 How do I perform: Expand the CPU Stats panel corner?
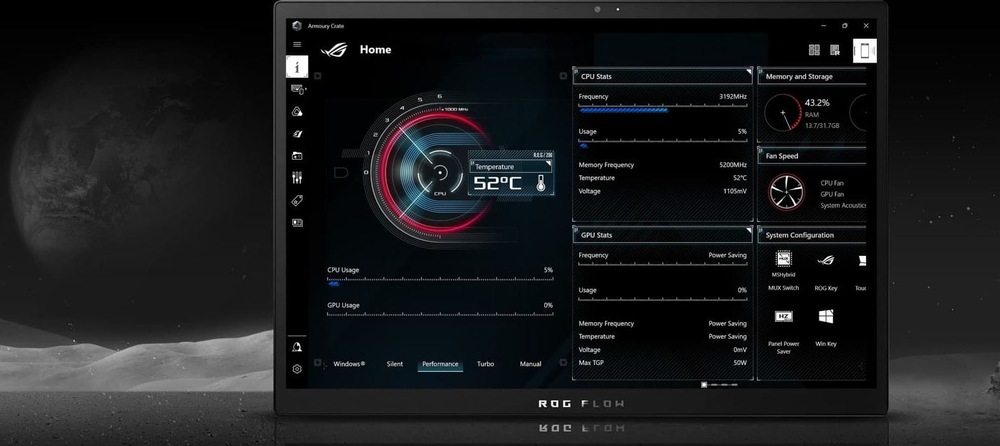(x=749, y=71)
